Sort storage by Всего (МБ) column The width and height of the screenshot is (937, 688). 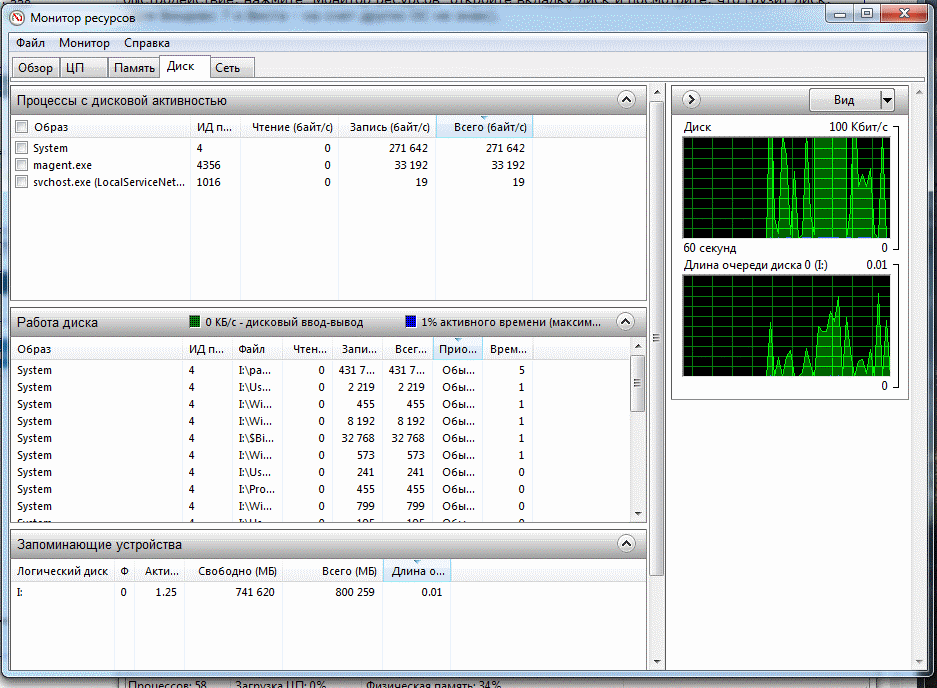tap(333, 571)
